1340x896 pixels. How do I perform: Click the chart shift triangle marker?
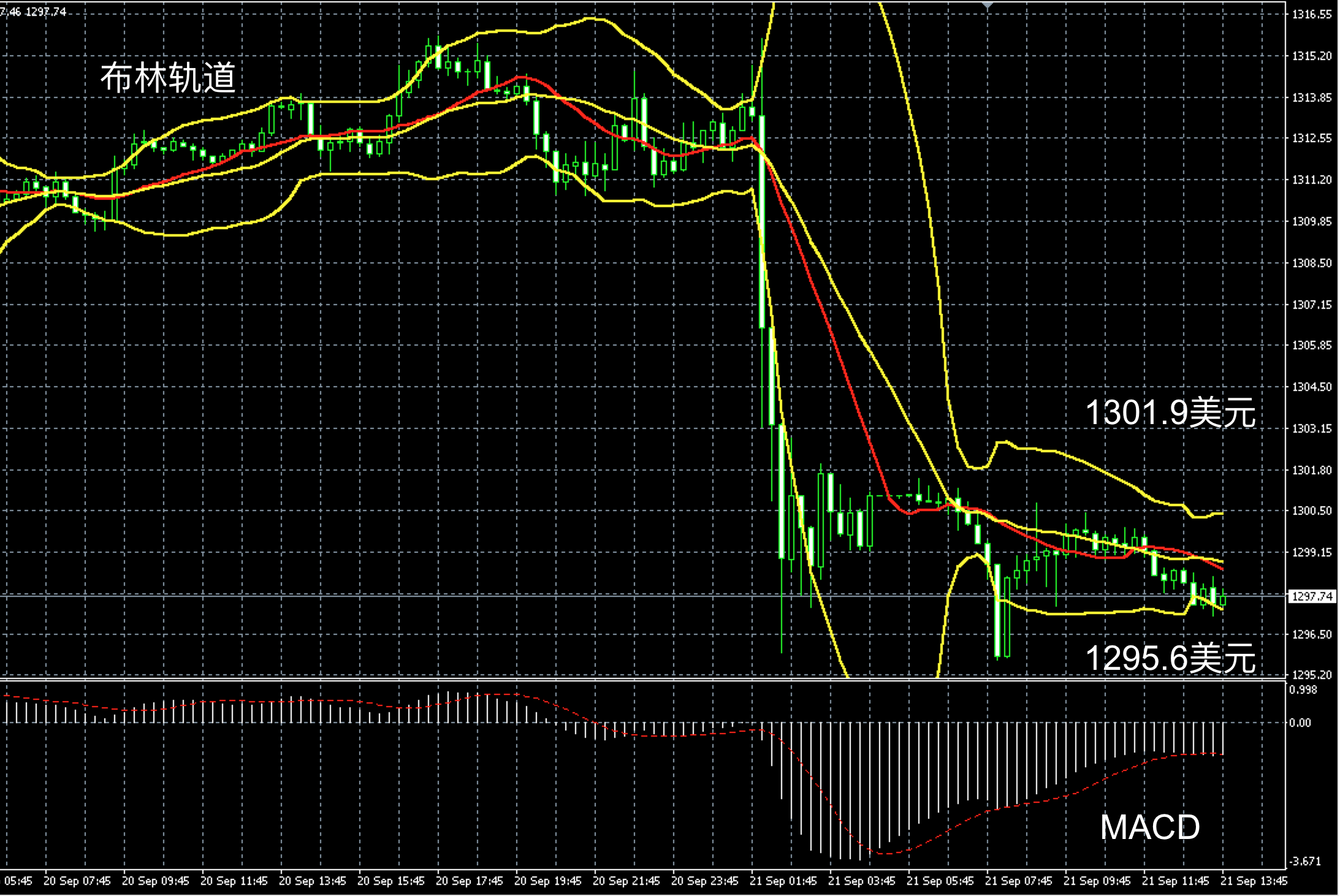tap(988, 5)
